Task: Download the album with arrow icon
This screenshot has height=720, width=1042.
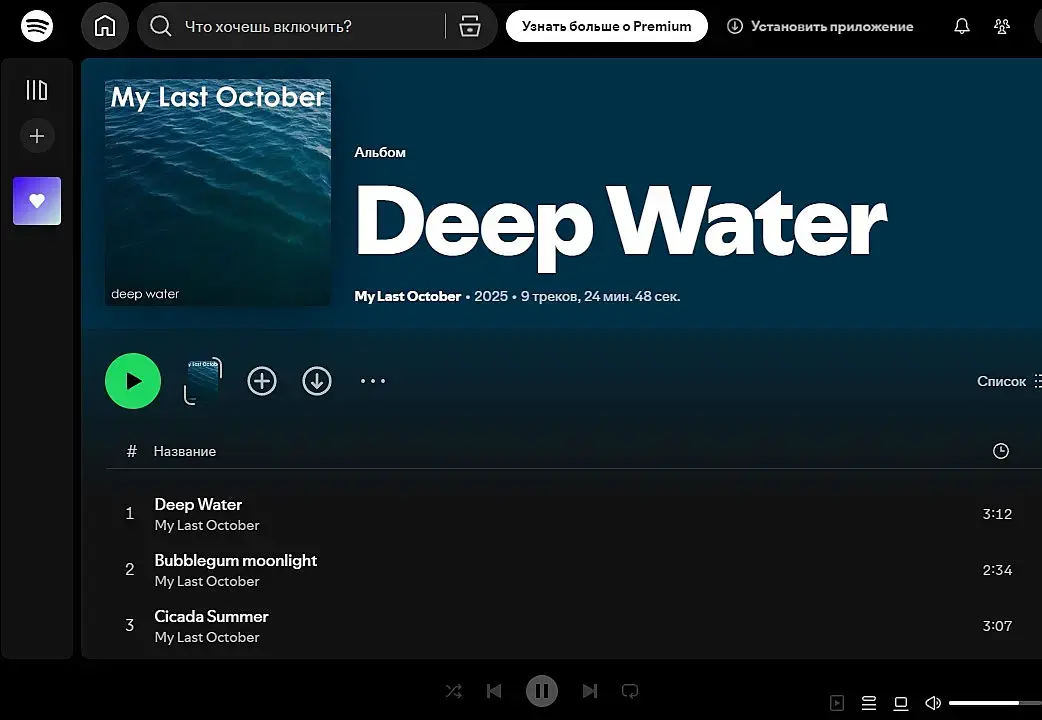Action: [317, 381]
